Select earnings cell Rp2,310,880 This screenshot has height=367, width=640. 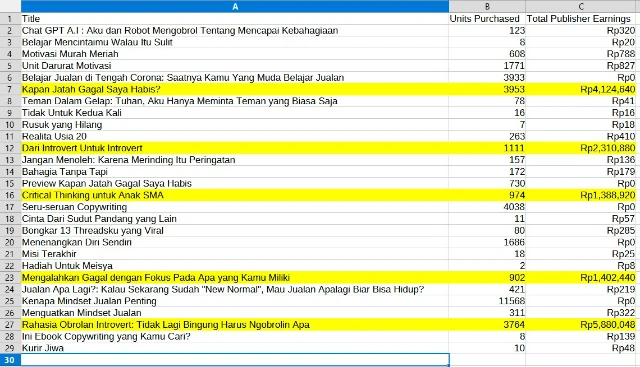click(x=582, y=148)
